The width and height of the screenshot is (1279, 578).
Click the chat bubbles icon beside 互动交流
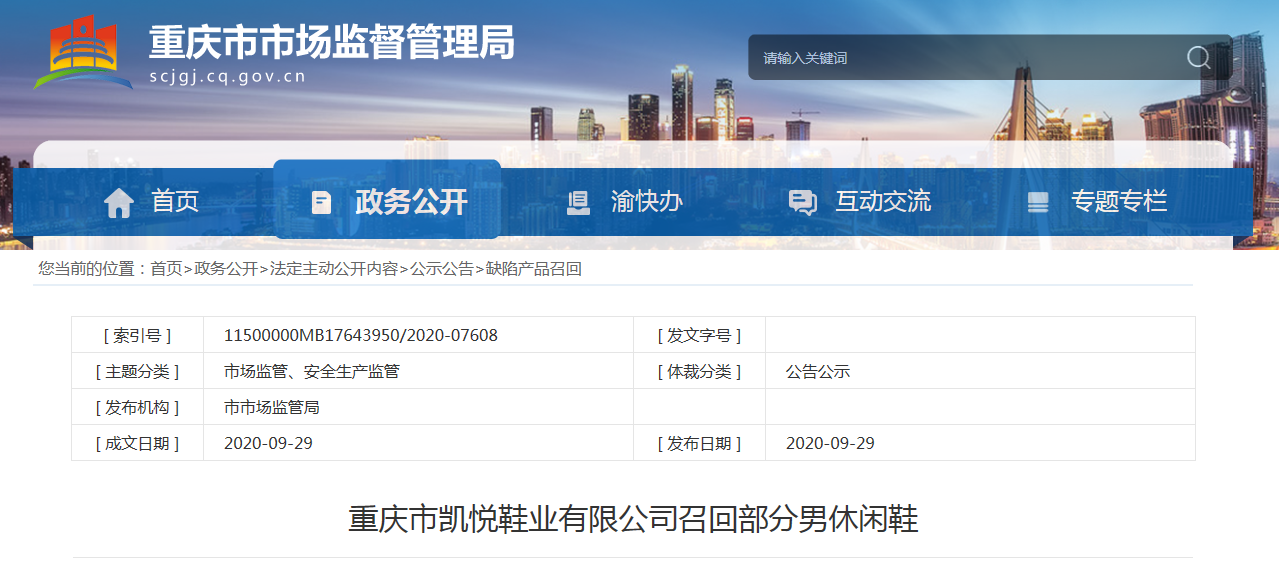pos(802,202)
